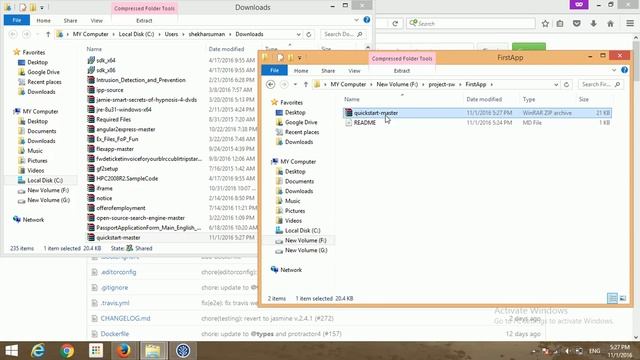
Task: Refresh the FirstApp folder view
Action: point(566,84)
